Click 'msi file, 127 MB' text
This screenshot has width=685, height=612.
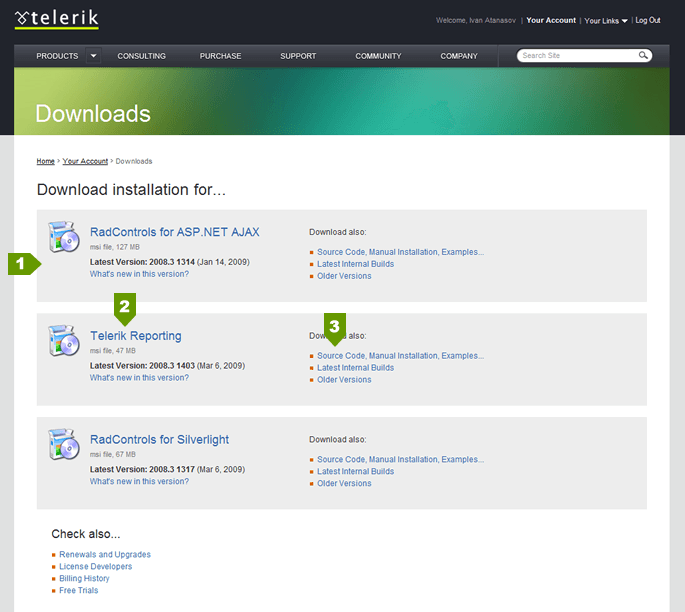(x=115, y=247)
